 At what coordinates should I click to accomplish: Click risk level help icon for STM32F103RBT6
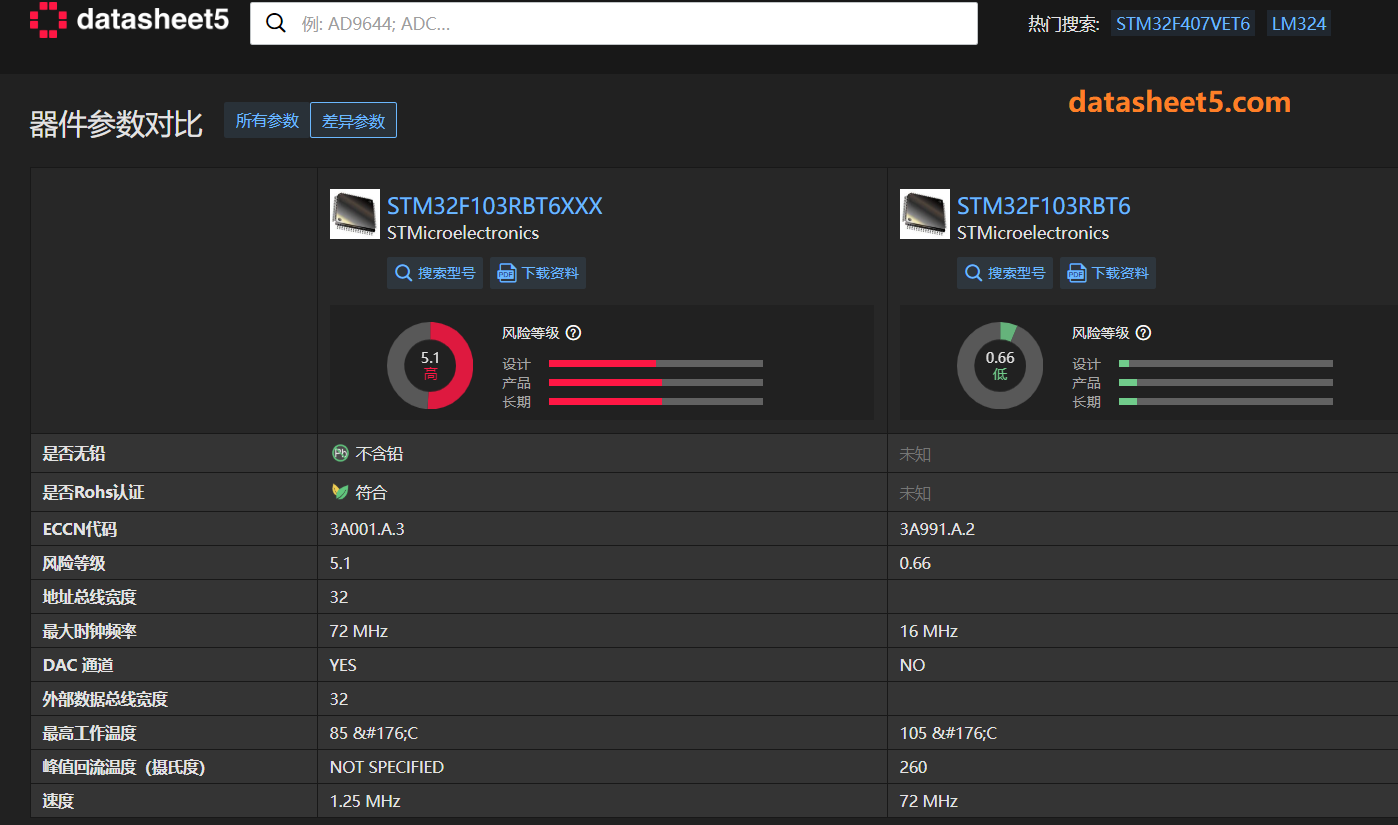click(1143, 333)
